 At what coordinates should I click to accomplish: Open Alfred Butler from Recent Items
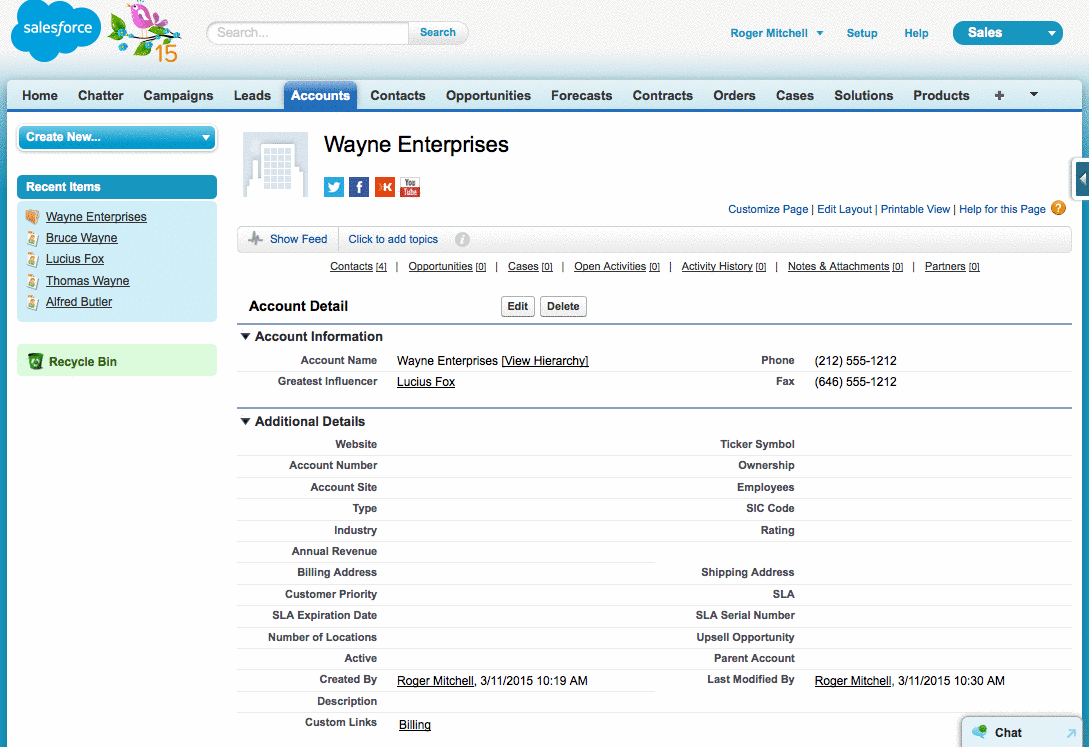pos(78,302)
